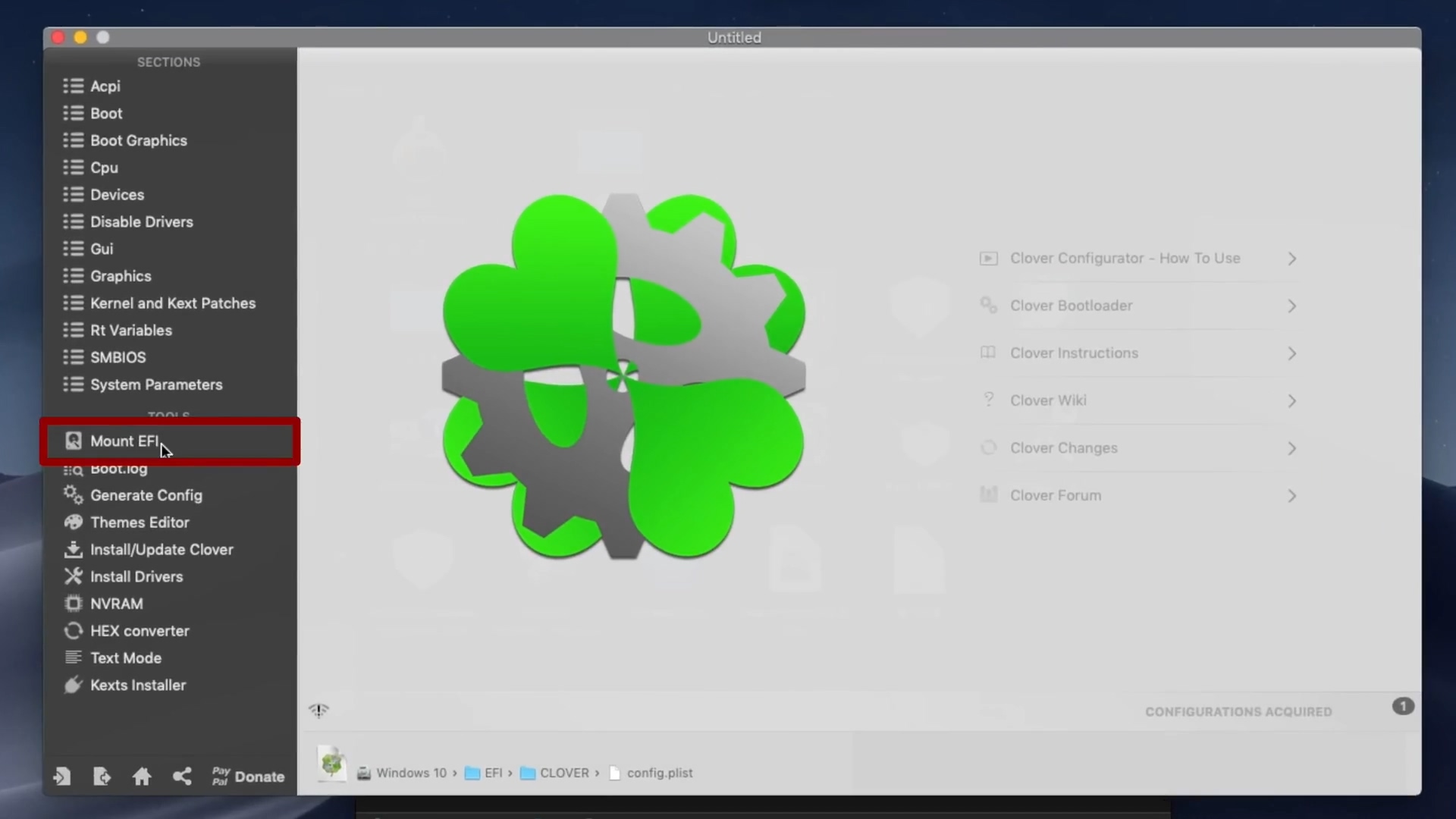Open the Themes Editor tool

point(140,522)
